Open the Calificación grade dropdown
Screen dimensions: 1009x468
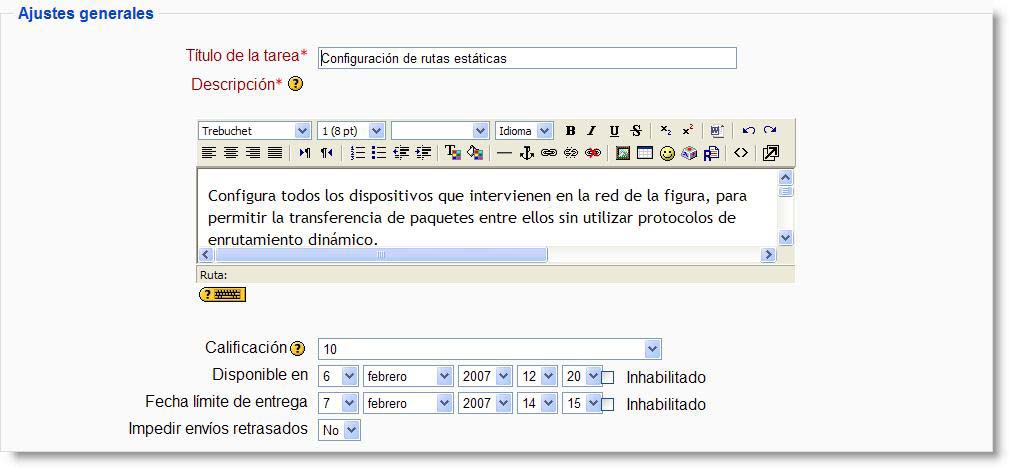tap(490, 350)
